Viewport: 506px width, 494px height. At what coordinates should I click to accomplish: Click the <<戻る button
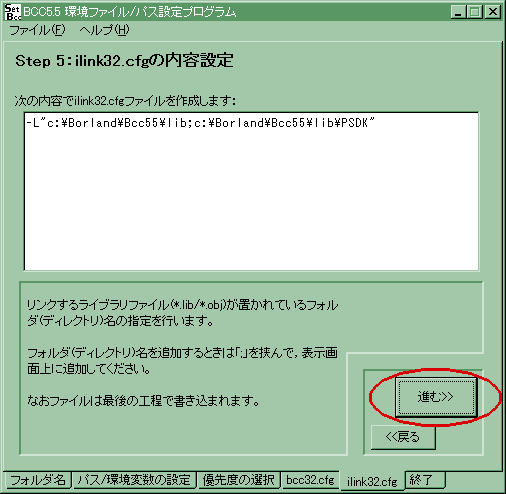click(x=403, y=437)
